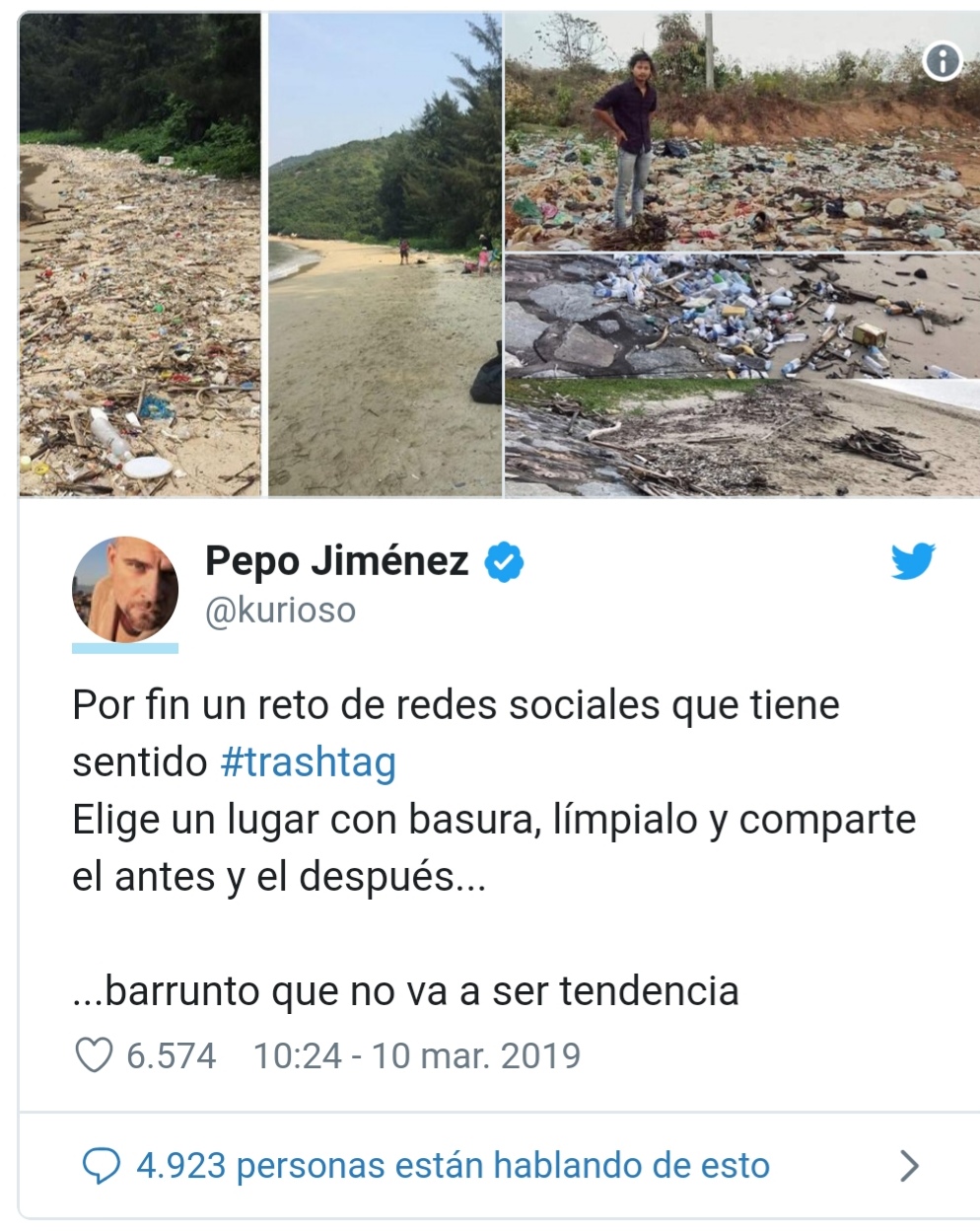Click the info icon on the photo

point(942,62)
